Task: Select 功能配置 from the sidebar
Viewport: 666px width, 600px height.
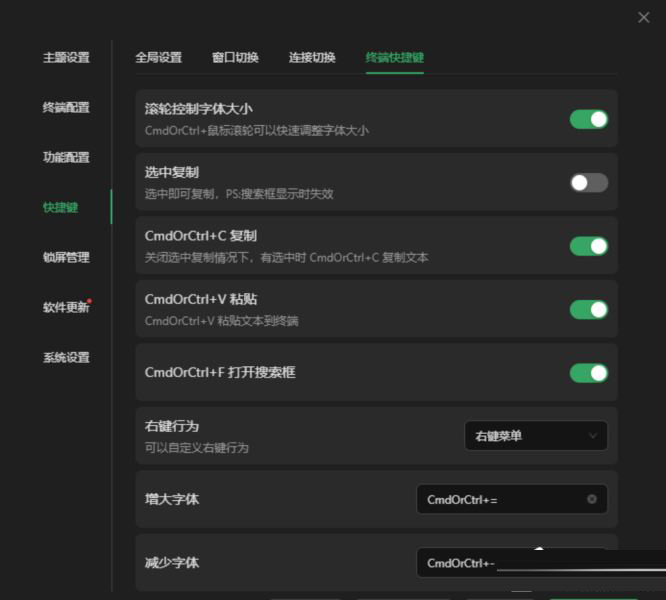Action: [66, 158]
